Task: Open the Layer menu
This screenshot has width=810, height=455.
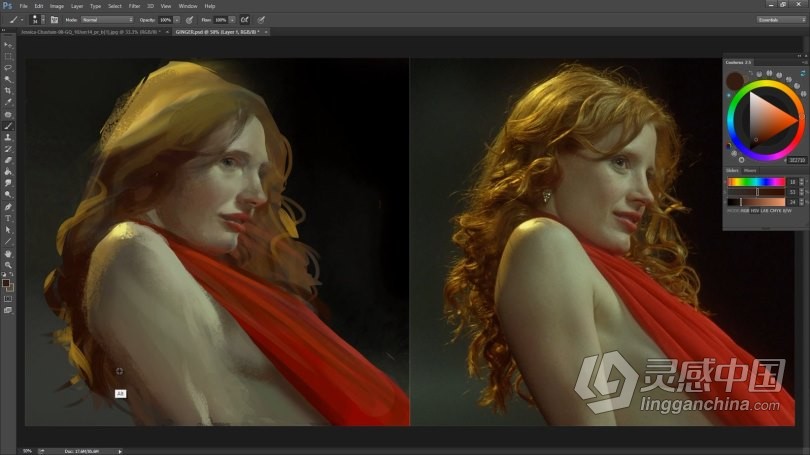Action: [x=76, y=6]
